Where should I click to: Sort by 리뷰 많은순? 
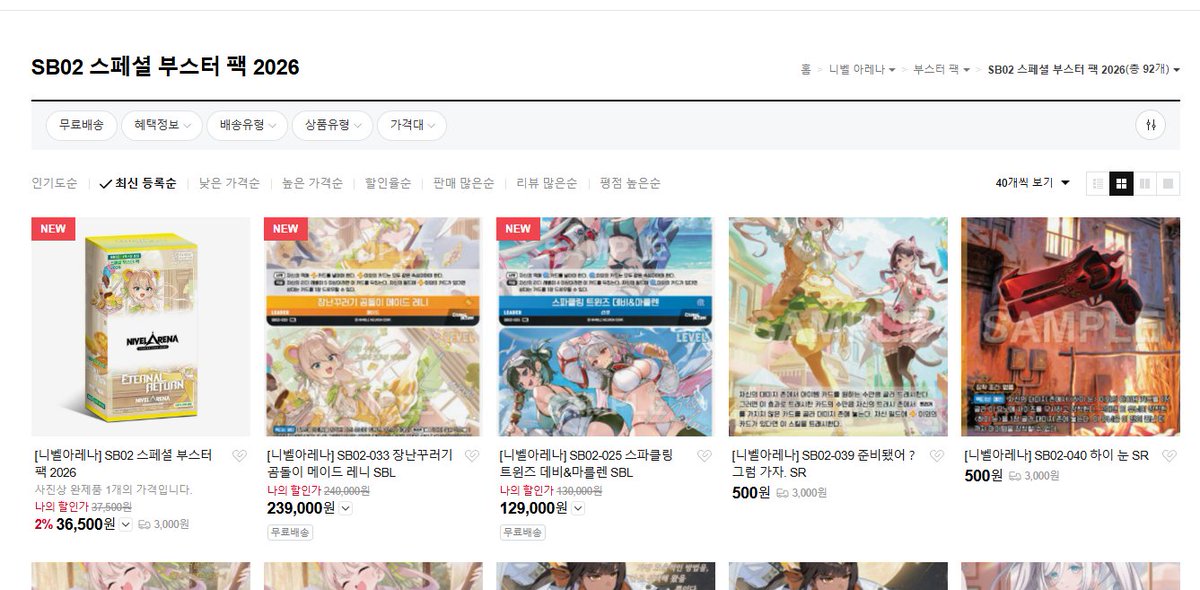pyautogui.click(x=547, y=183)
